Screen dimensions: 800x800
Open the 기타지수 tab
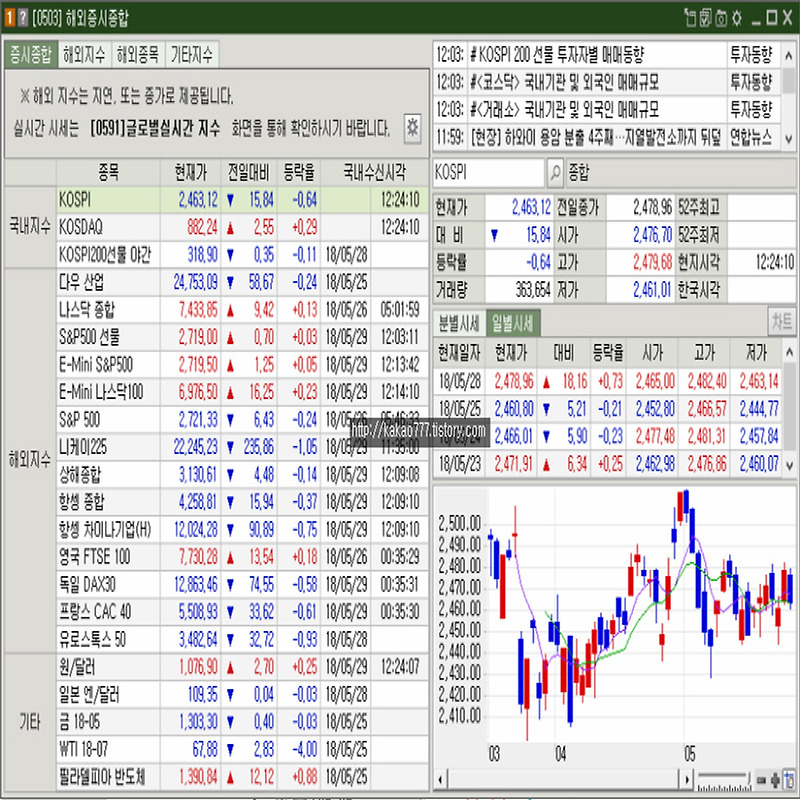tap(191, 55)
